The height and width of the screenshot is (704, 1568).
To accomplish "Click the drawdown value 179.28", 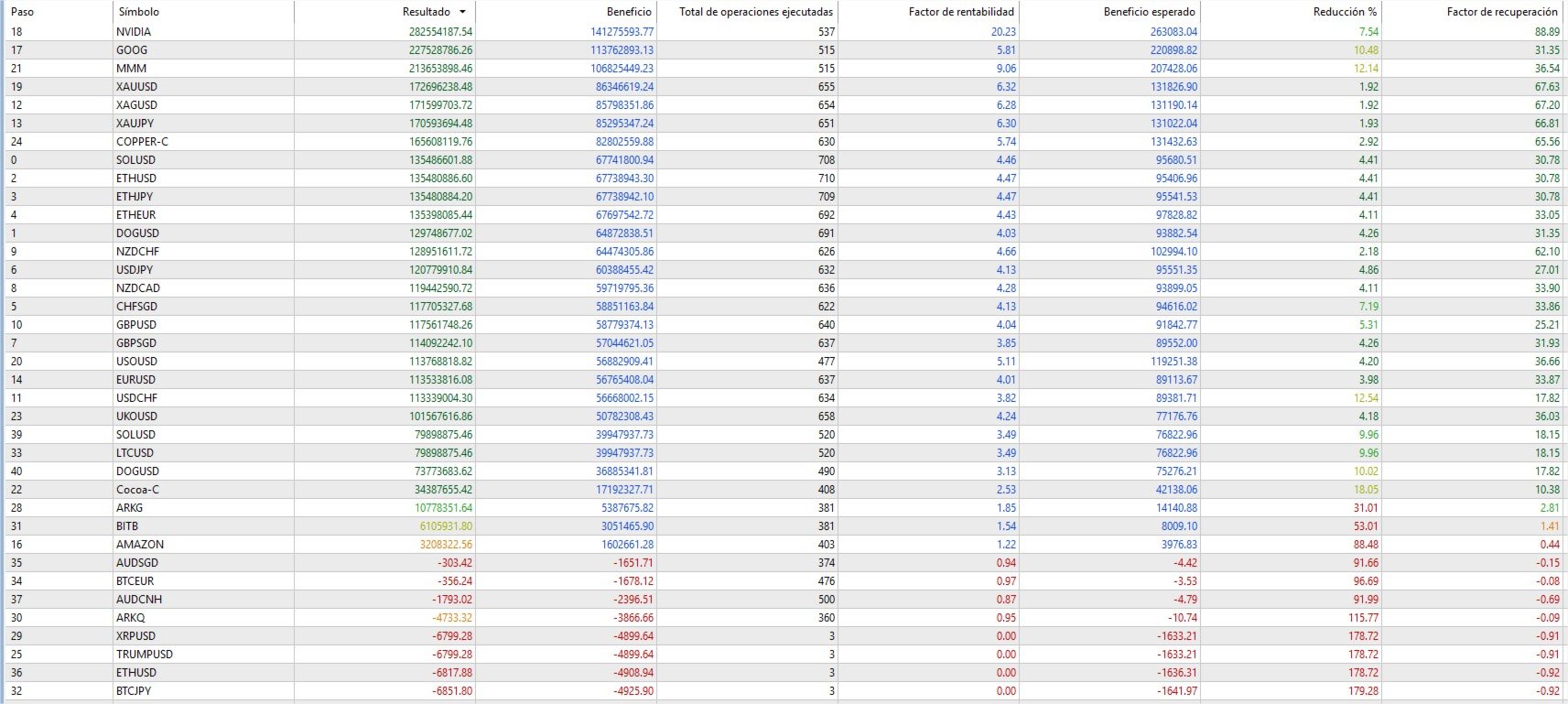I will pyautogui.click(x=1363, y=690).
